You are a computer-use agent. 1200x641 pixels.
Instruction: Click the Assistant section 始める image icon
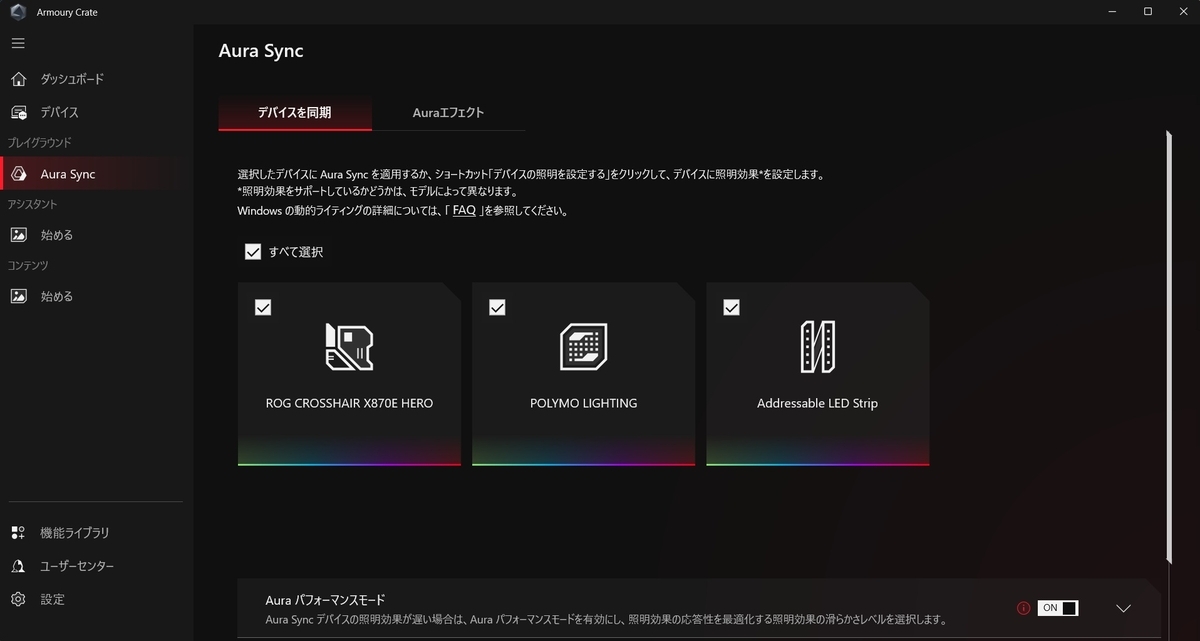(18, 235)
